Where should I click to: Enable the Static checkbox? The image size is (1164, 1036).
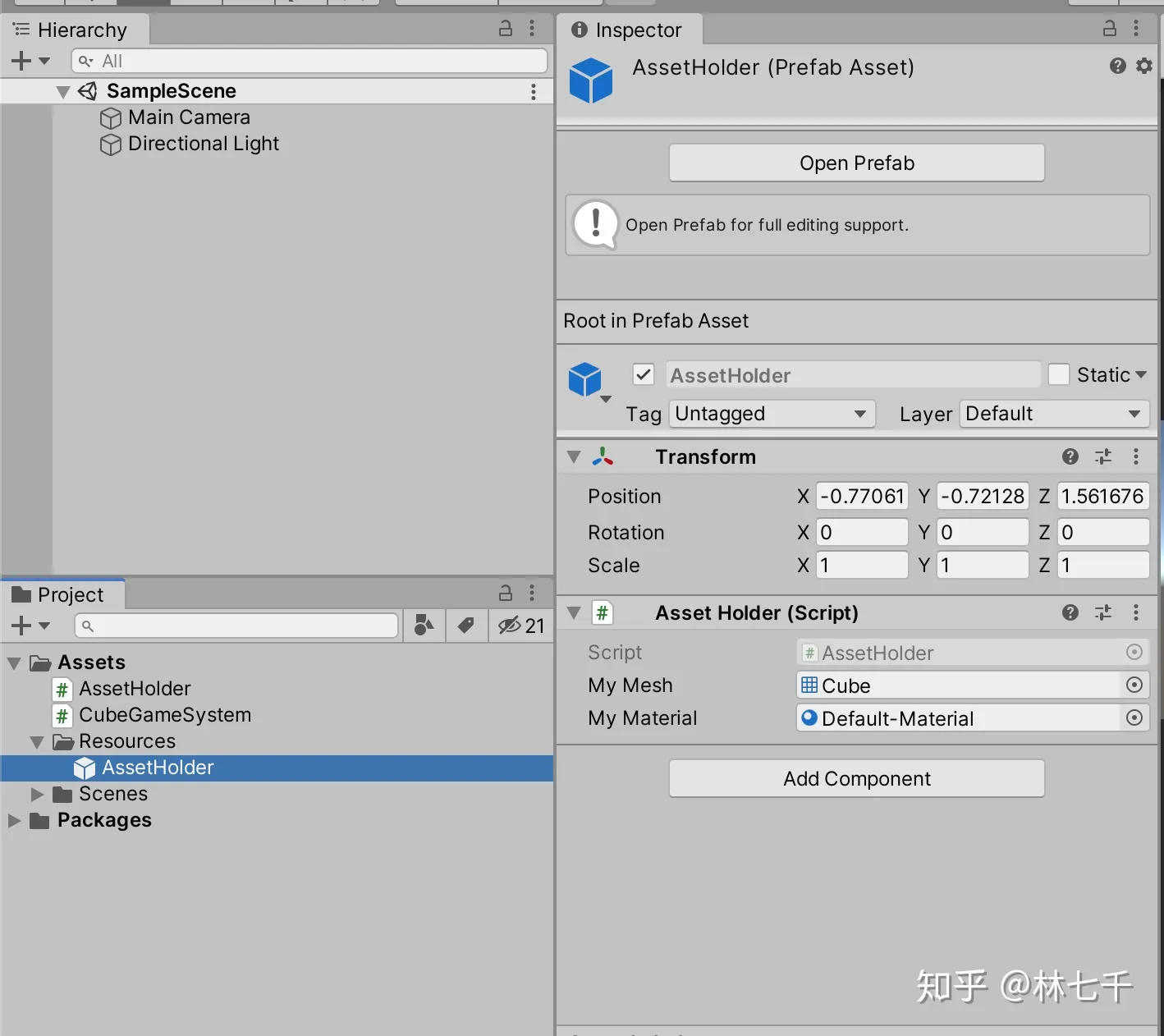pos(1059,374)
